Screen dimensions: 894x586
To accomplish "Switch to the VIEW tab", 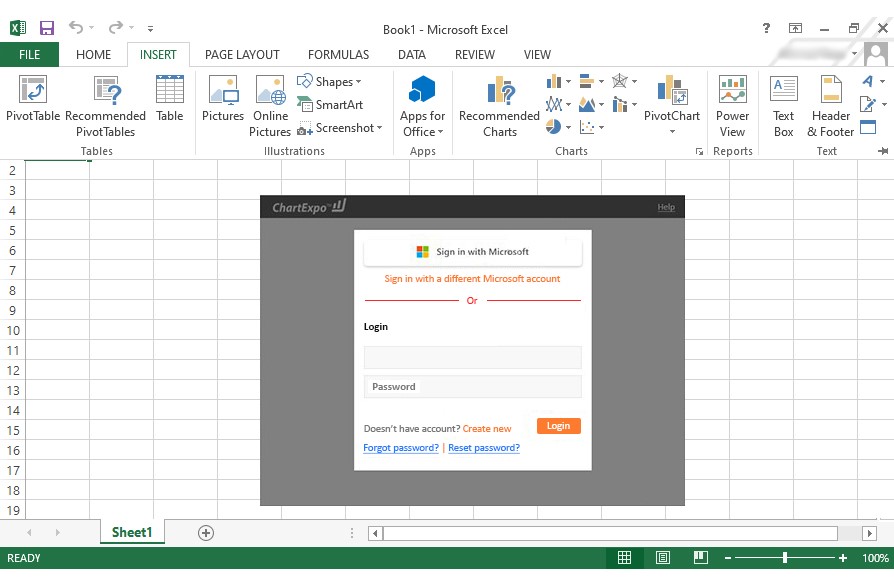I will (x=537, y=55).
